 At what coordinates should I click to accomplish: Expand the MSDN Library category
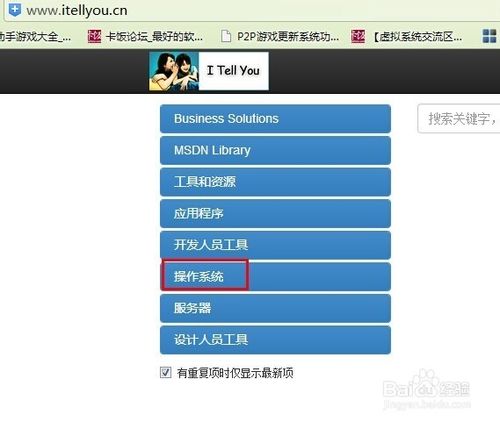coord(275,150)
